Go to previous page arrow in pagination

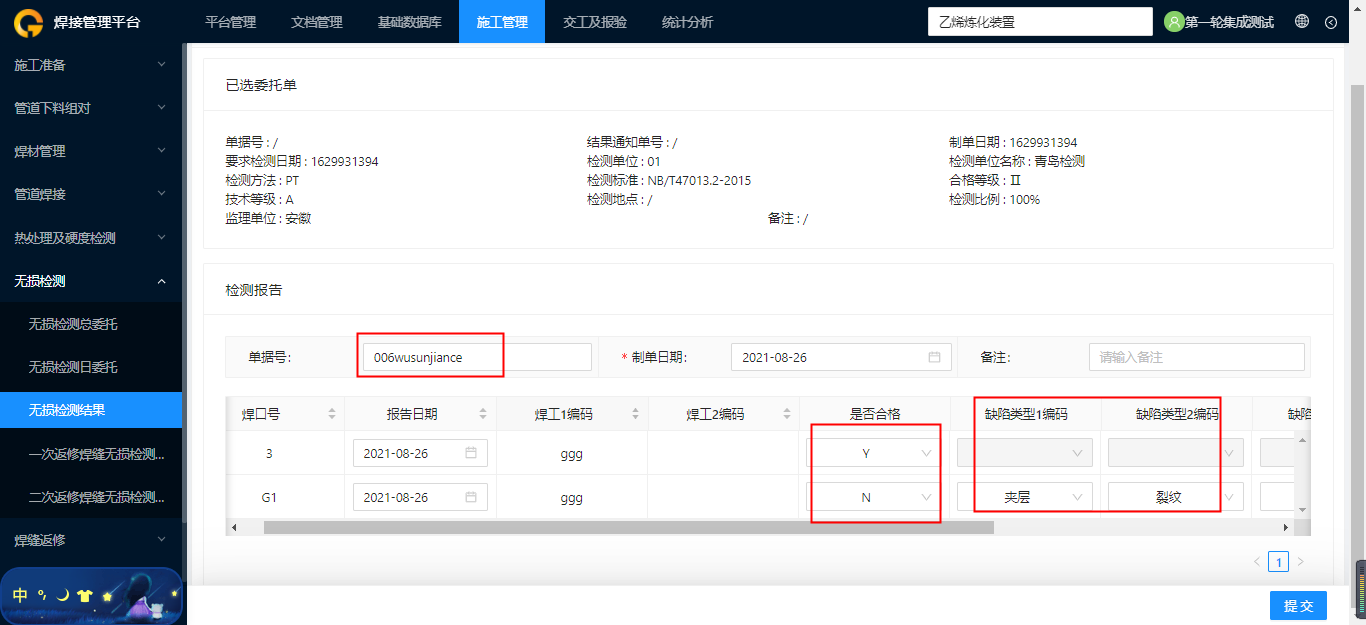(1257, 562)
